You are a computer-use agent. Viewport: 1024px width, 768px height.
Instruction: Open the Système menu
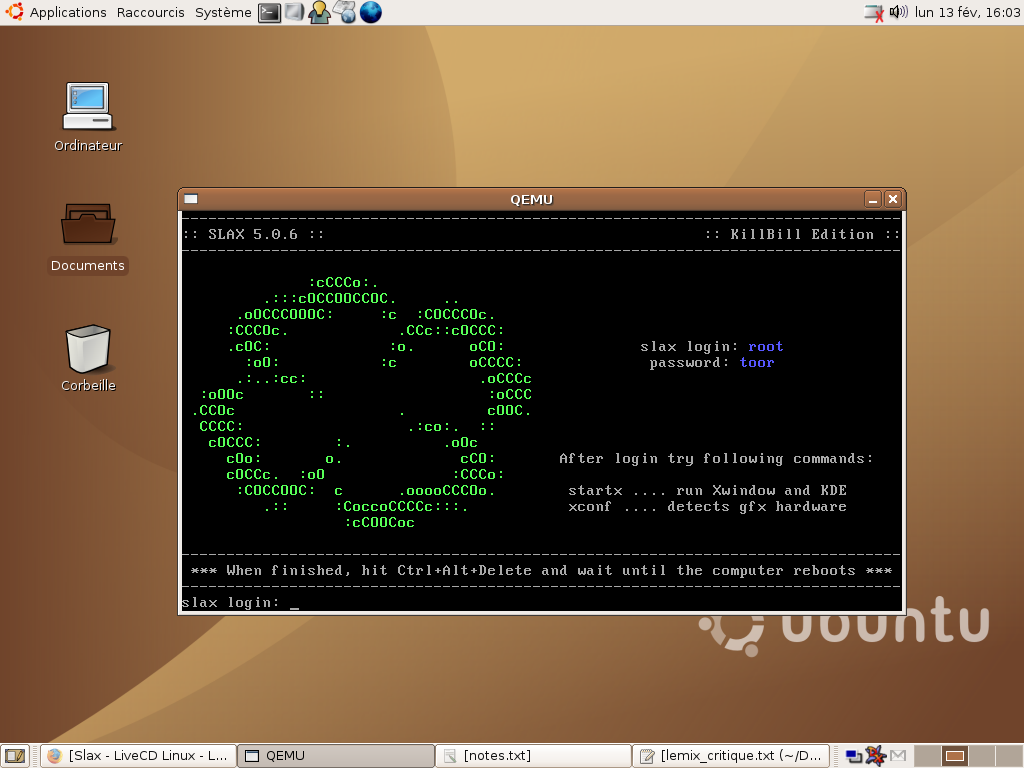[223, 12]
